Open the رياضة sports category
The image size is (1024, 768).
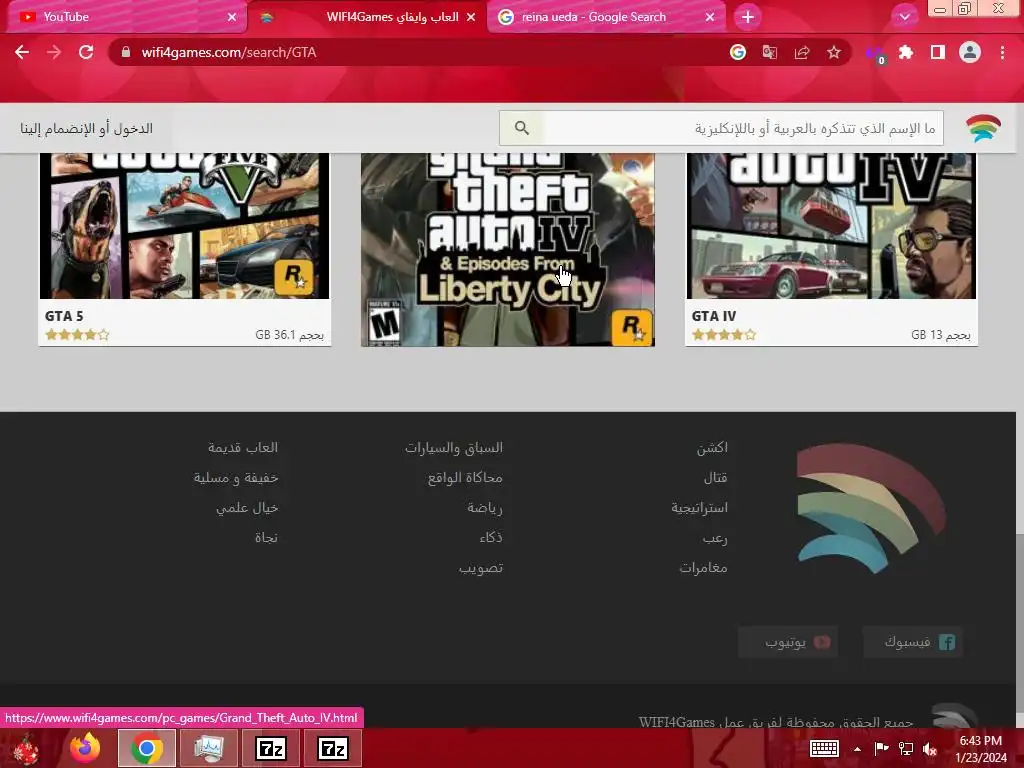point(485,507)
